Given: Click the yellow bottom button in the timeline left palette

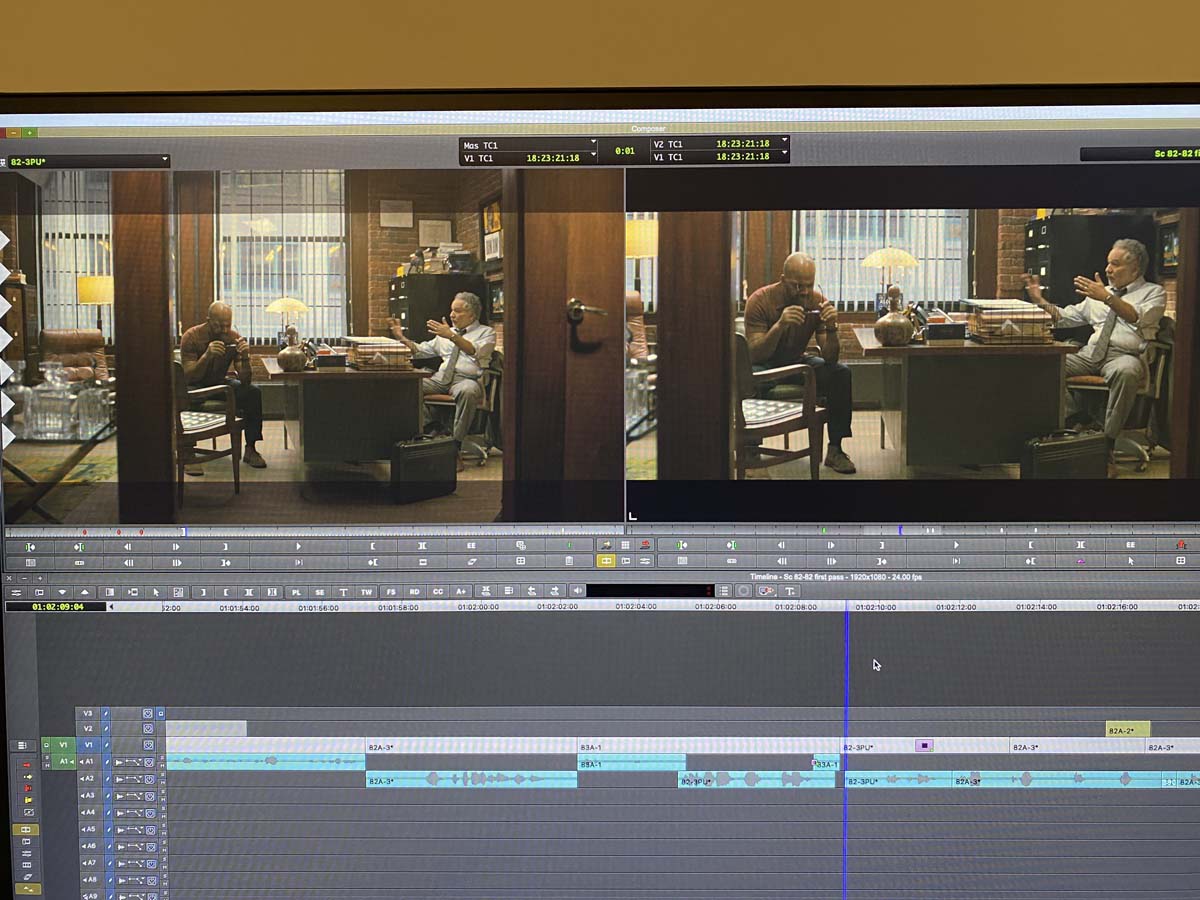Looking at the screenshot, I should 28,888.
